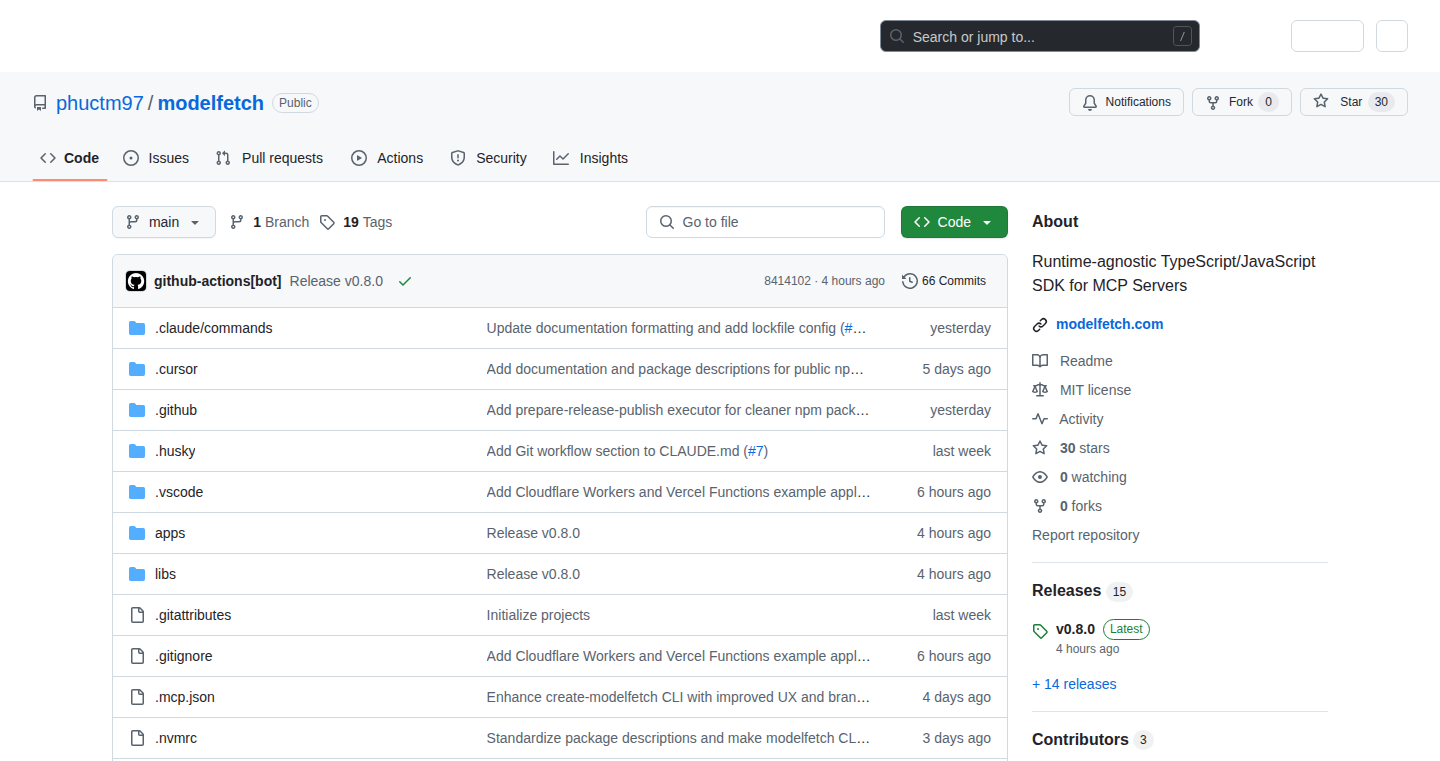Click the repository book icon beside phuctm97

point(40,103)
